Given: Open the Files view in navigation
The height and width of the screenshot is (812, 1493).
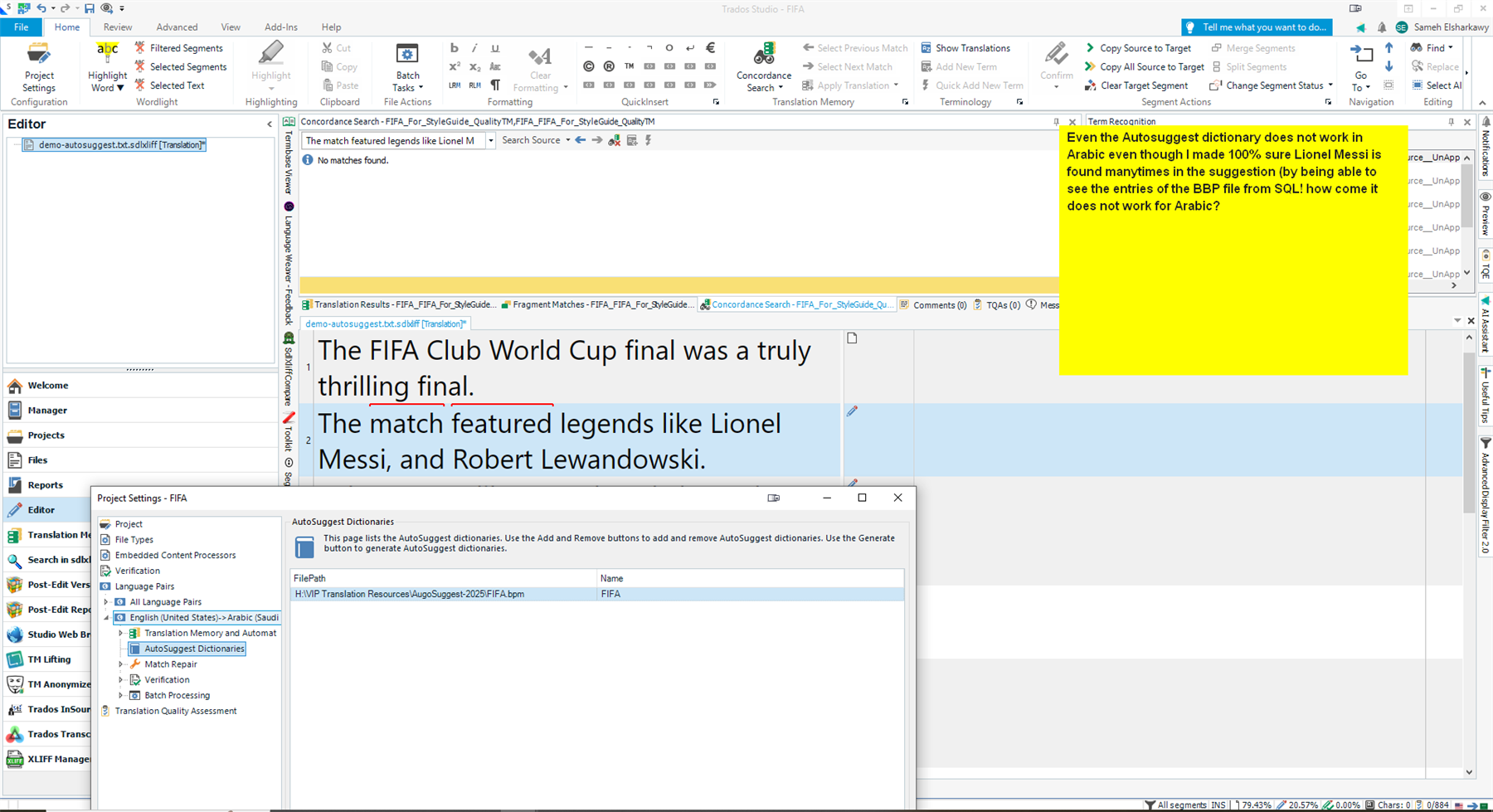Looking at the screenshot, I should [x=37, y=460].
